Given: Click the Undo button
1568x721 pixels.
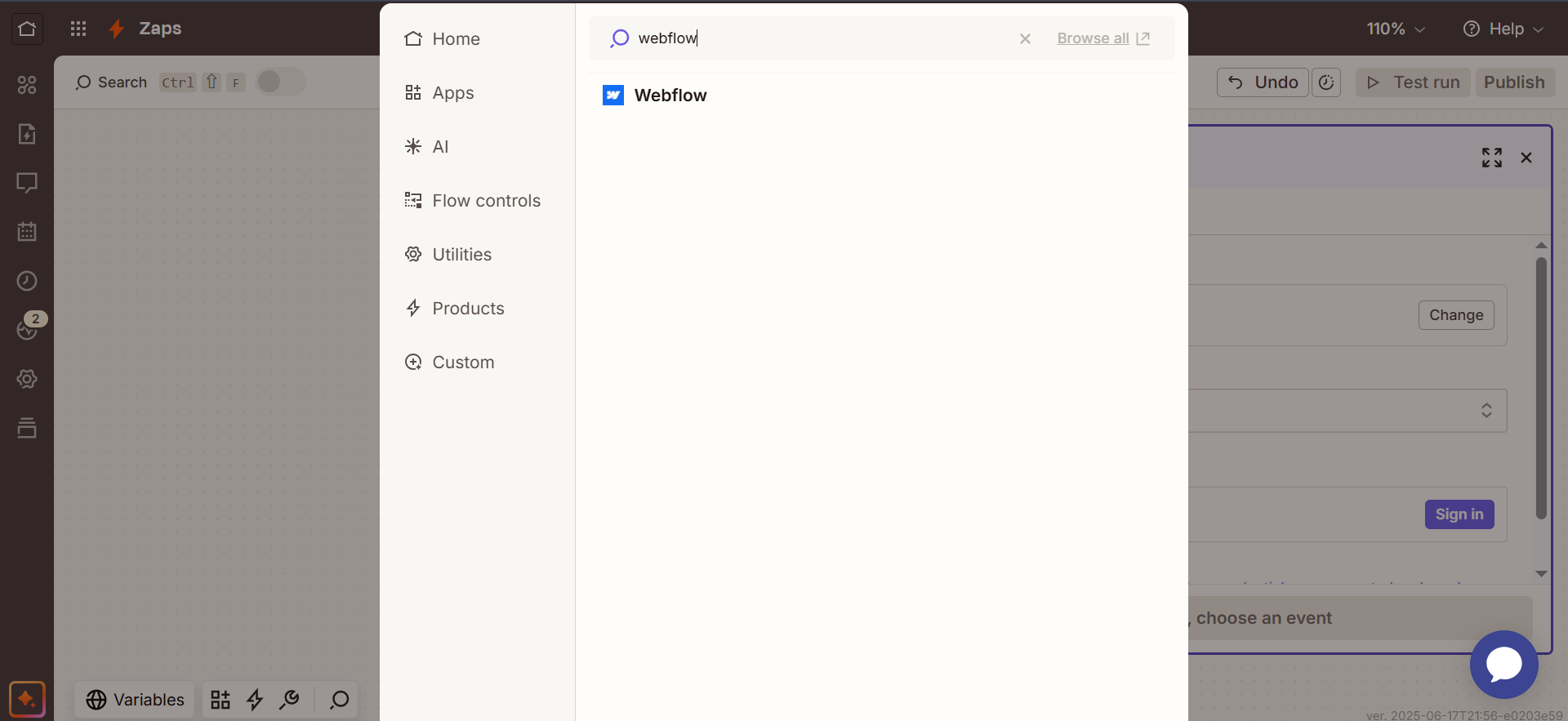Looking at the screenshot, I should pyautogui.click(x=1263, y=82).
